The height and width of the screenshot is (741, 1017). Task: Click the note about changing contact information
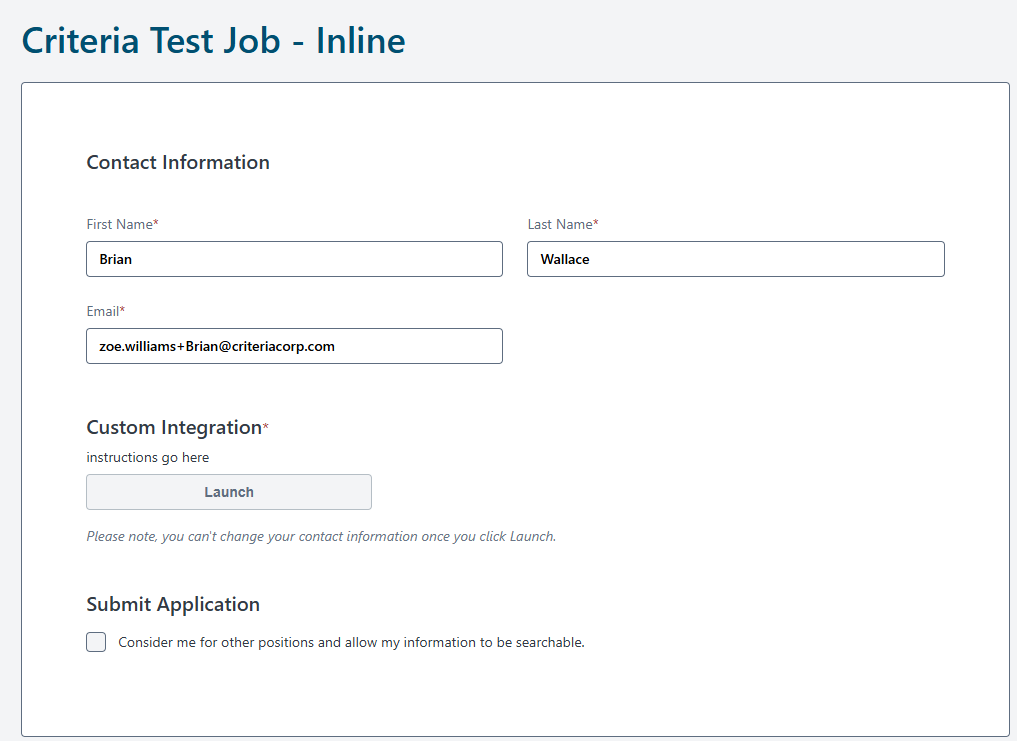click(321, 537)
